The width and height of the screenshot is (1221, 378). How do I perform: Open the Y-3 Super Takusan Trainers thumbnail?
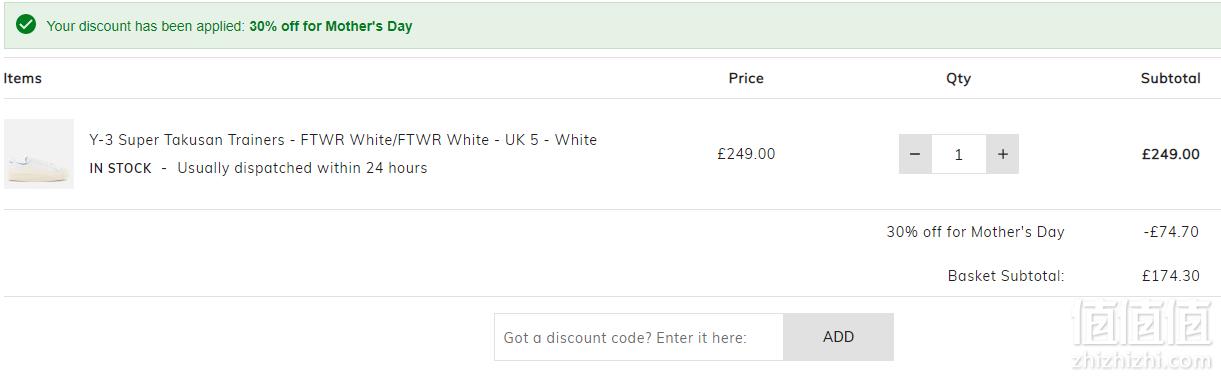pyautogui.click(x=39, y=154)
